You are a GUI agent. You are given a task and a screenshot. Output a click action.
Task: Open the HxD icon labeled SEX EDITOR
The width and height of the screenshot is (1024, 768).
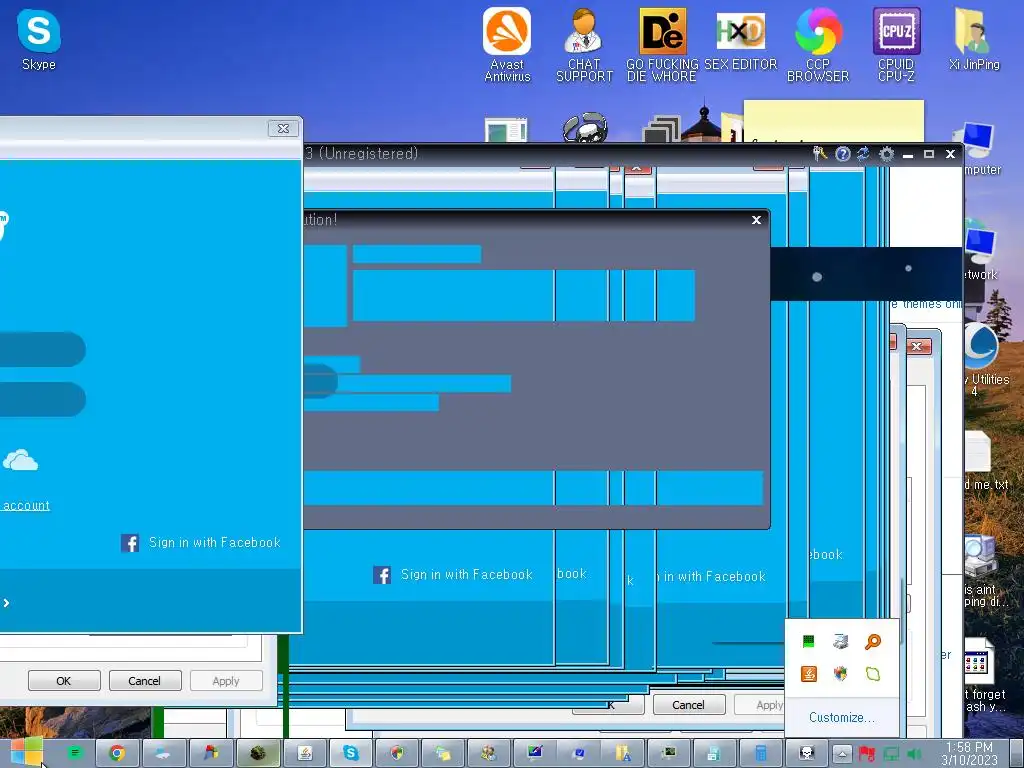pyautogui.click(x=741, y=39)
